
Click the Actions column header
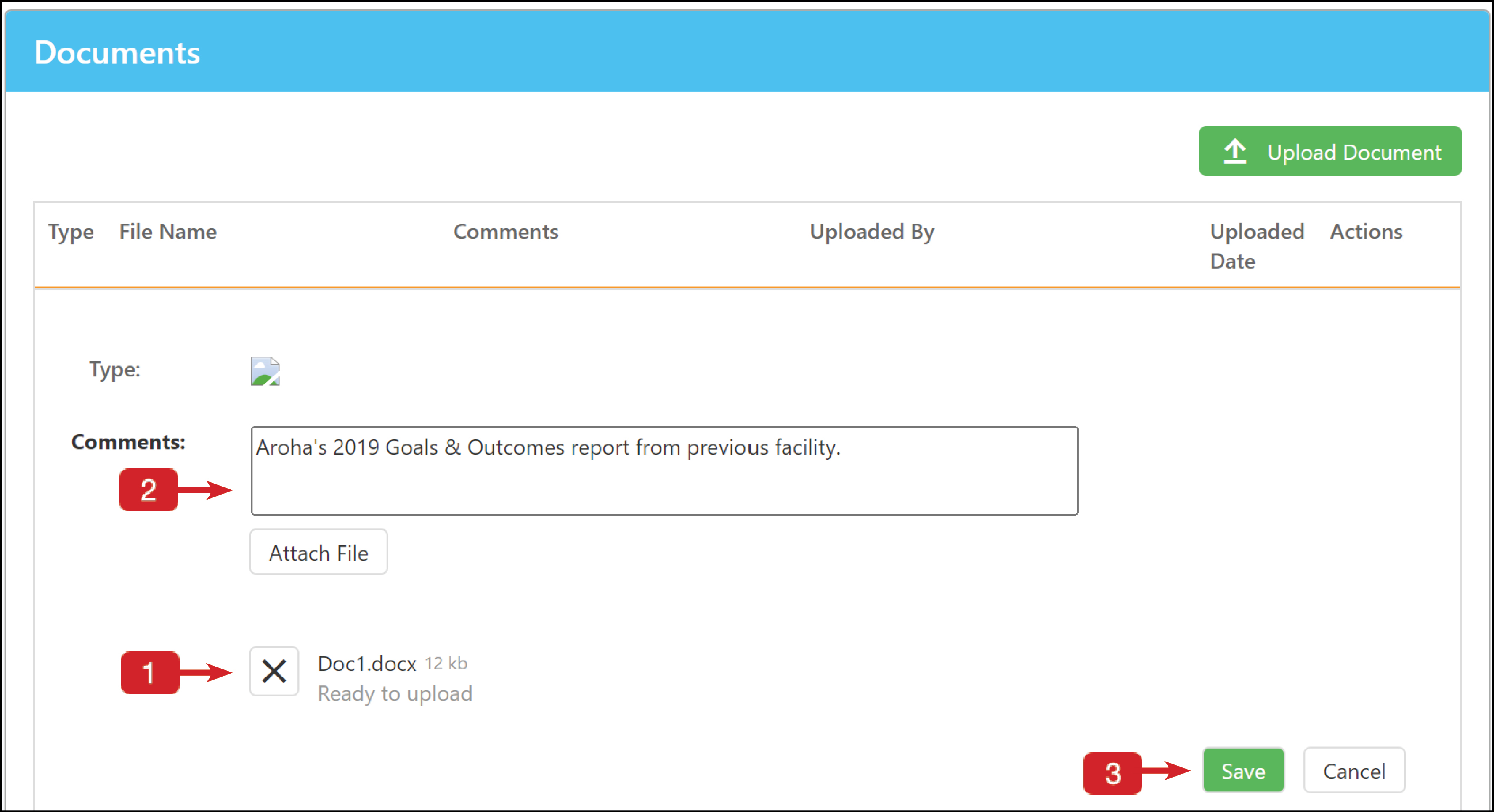[1367, 231]
